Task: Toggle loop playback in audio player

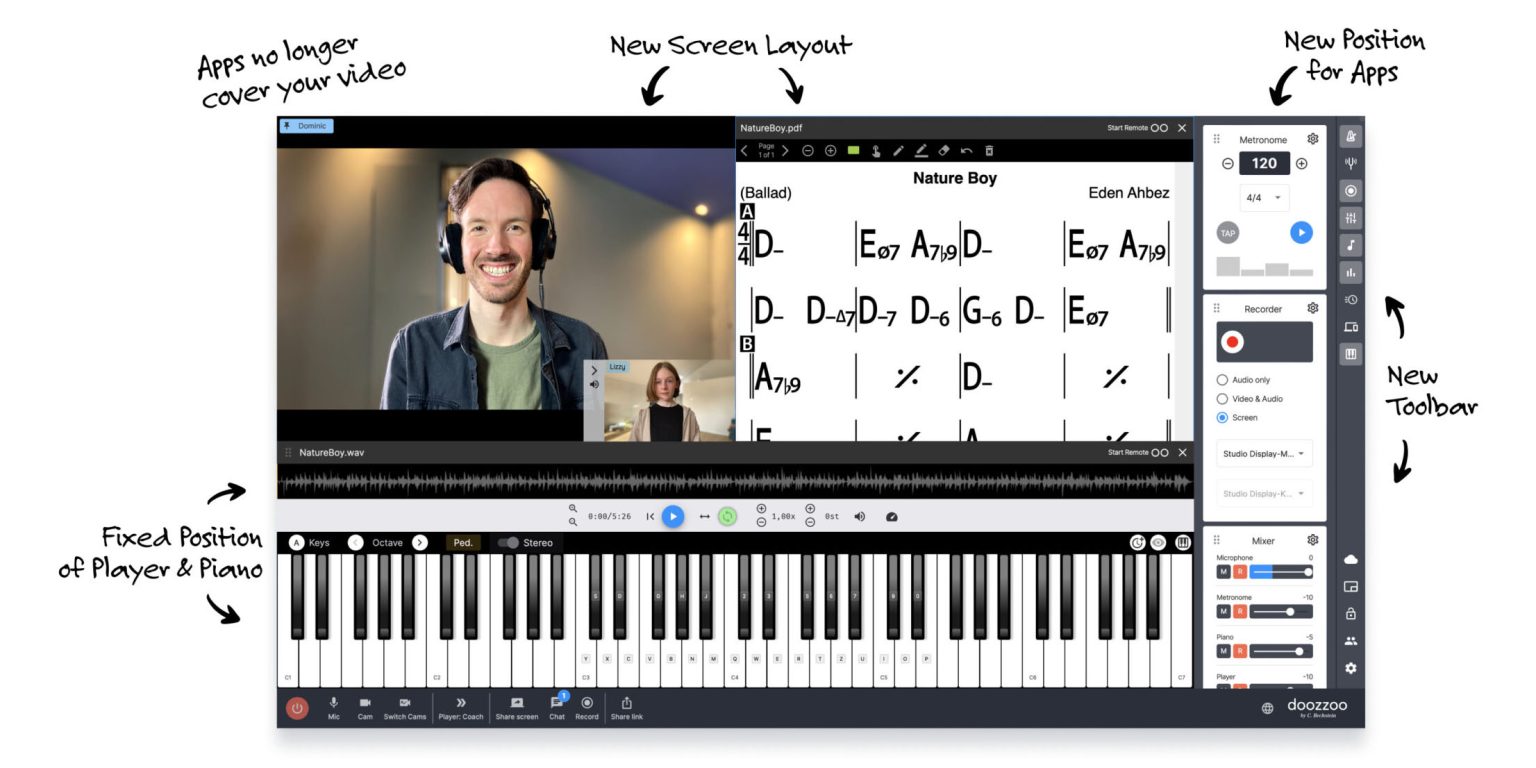Action: pos(727,516)
